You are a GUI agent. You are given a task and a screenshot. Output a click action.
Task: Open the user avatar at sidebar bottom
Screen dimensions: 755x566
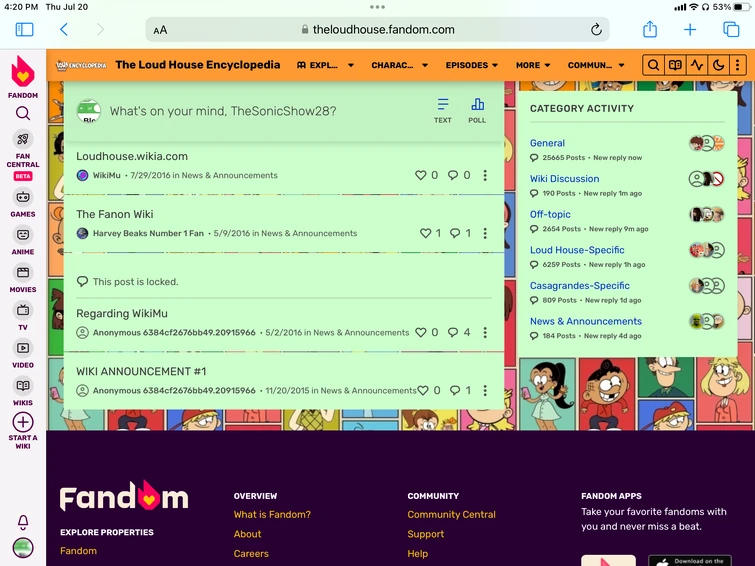tap(23, 548)
